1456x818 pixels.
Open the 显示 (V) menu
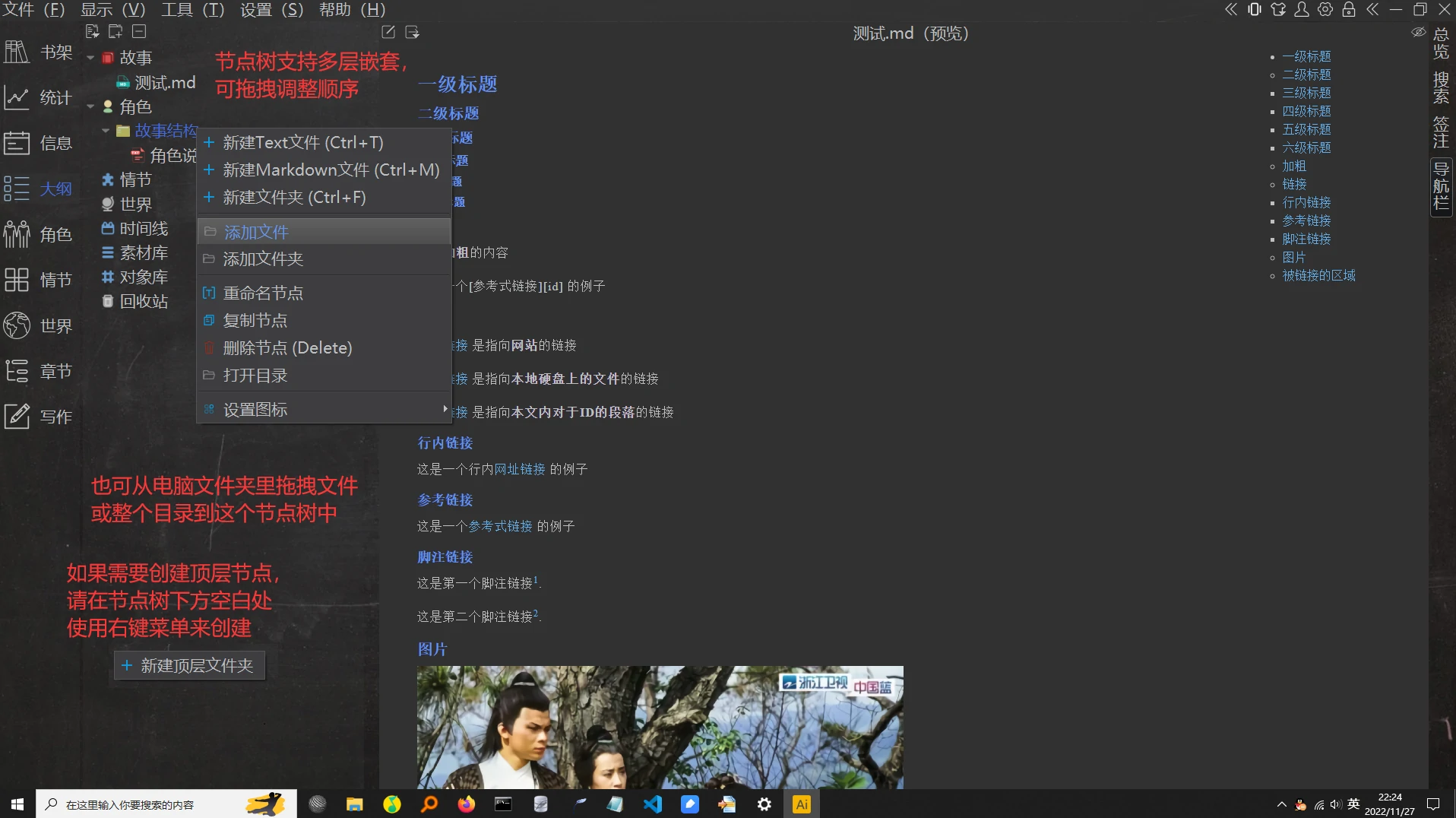(x=112, y=10)
